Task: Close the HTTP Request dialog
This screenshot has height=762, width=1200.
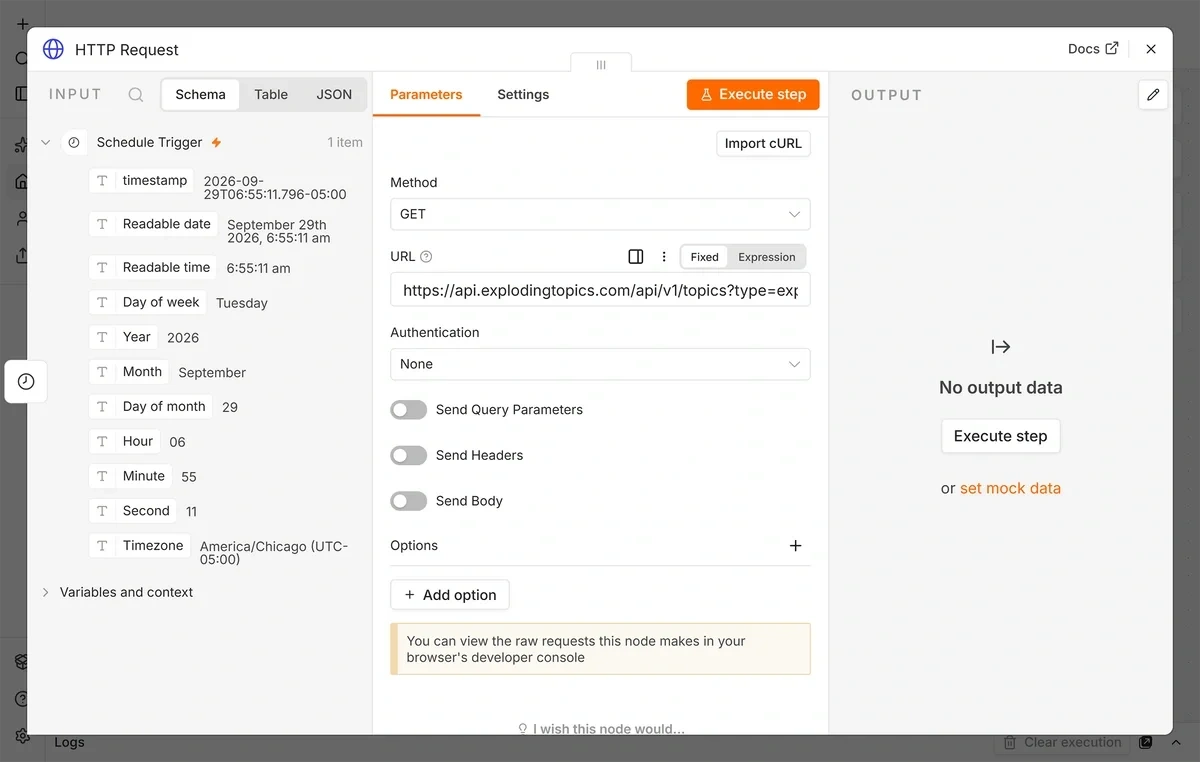Action: coord(1151,49)
